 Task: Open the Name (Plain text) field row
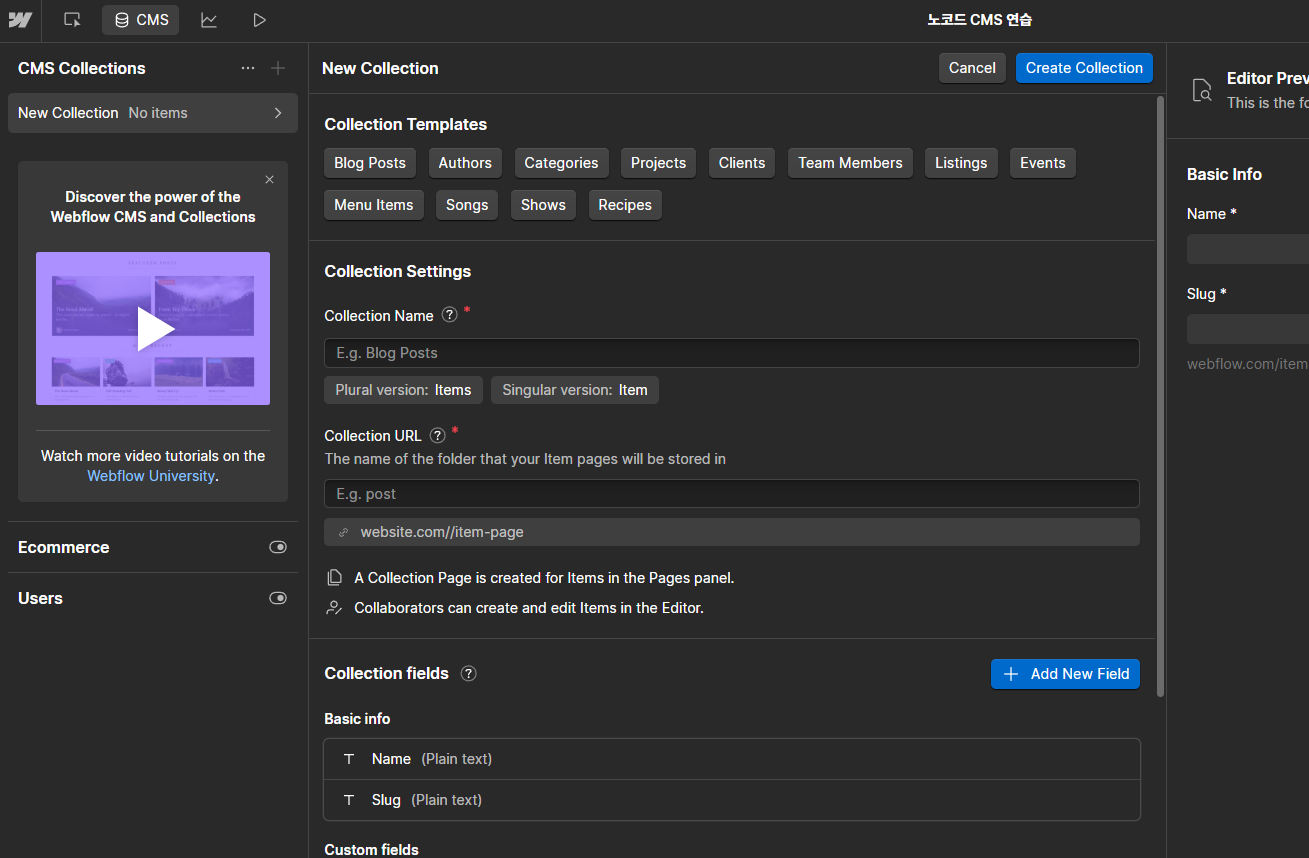coord(732,759)
